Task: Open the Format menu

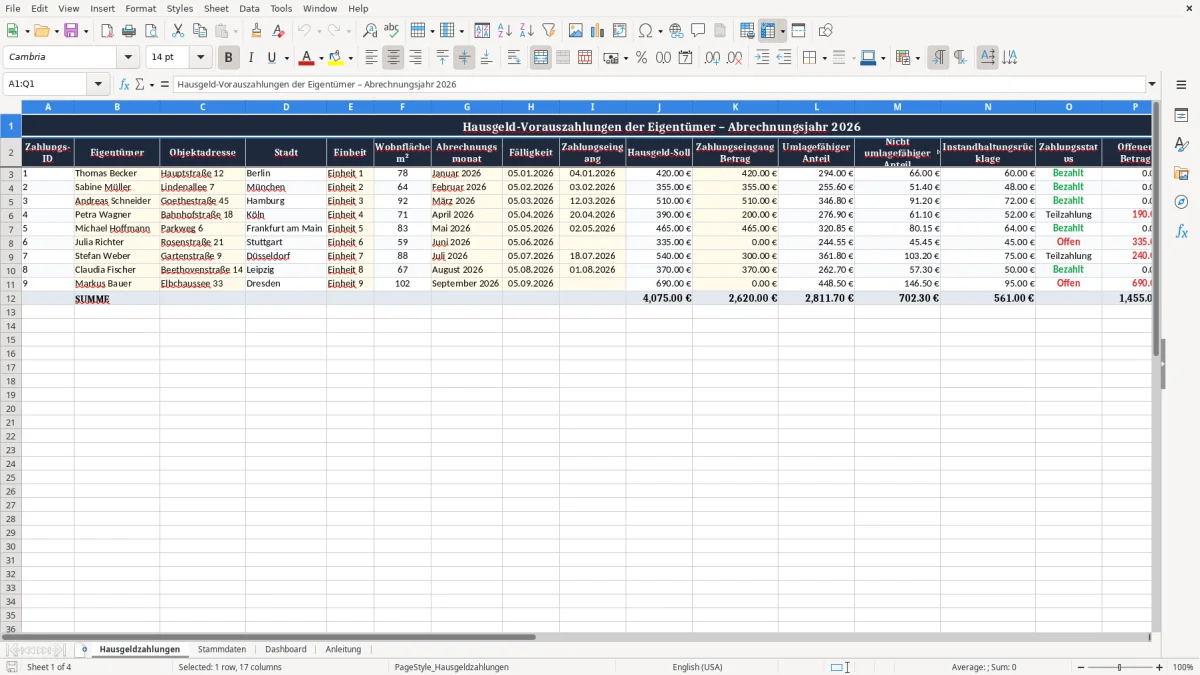Action: pos(140,8)
